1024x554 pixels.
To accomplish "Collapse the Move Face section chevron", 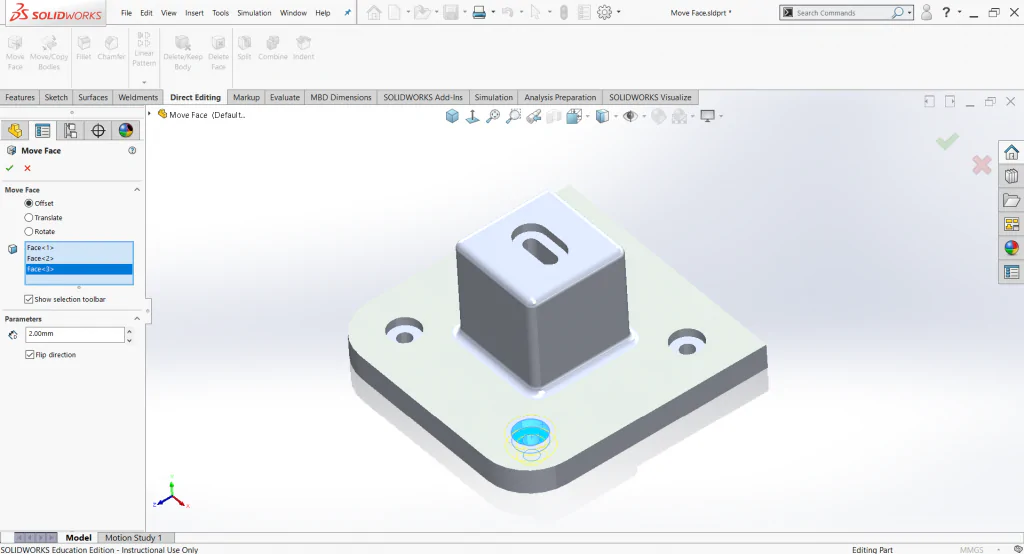I will [137, 189].
